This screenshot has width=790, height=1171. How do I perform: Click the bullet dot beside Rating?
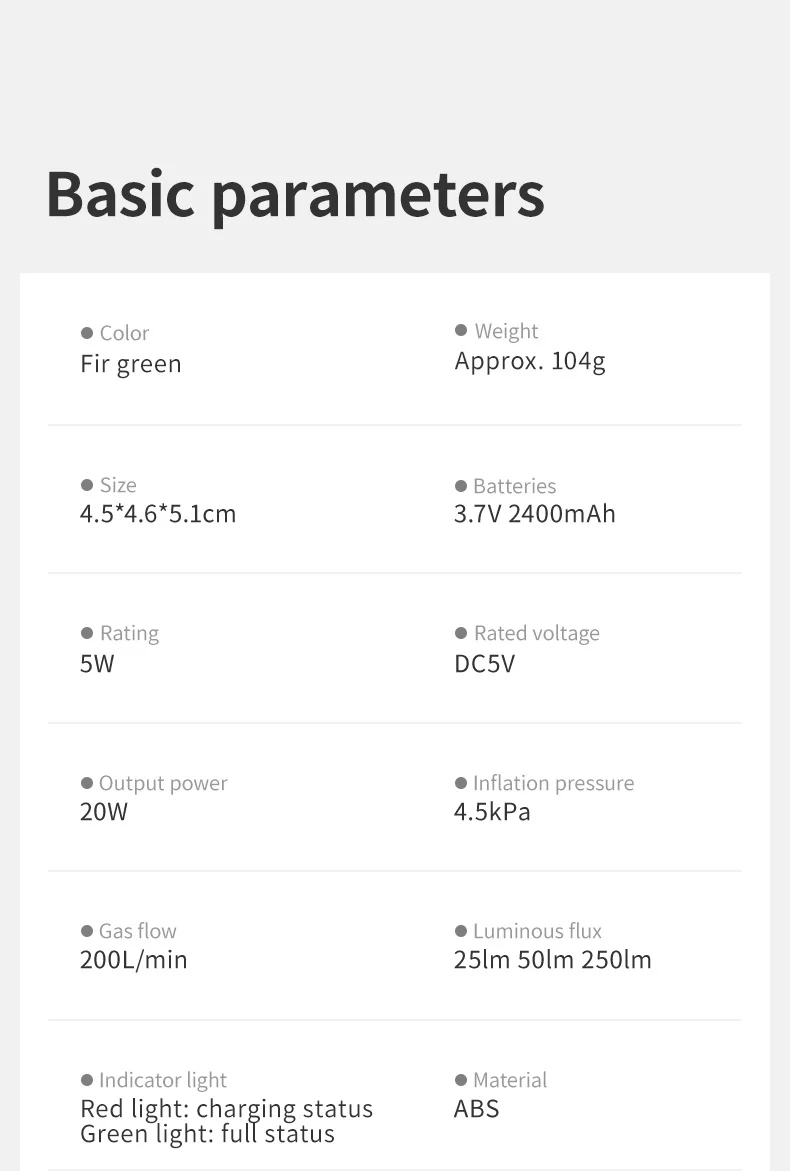tap(87, 633)
